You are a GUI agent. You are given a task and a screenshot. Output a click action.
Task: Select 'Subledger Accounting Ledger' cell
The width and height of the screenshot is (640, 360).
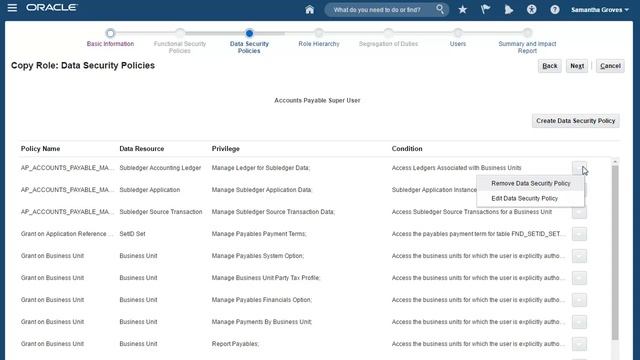pyautogui.click(x=160, y=168)
